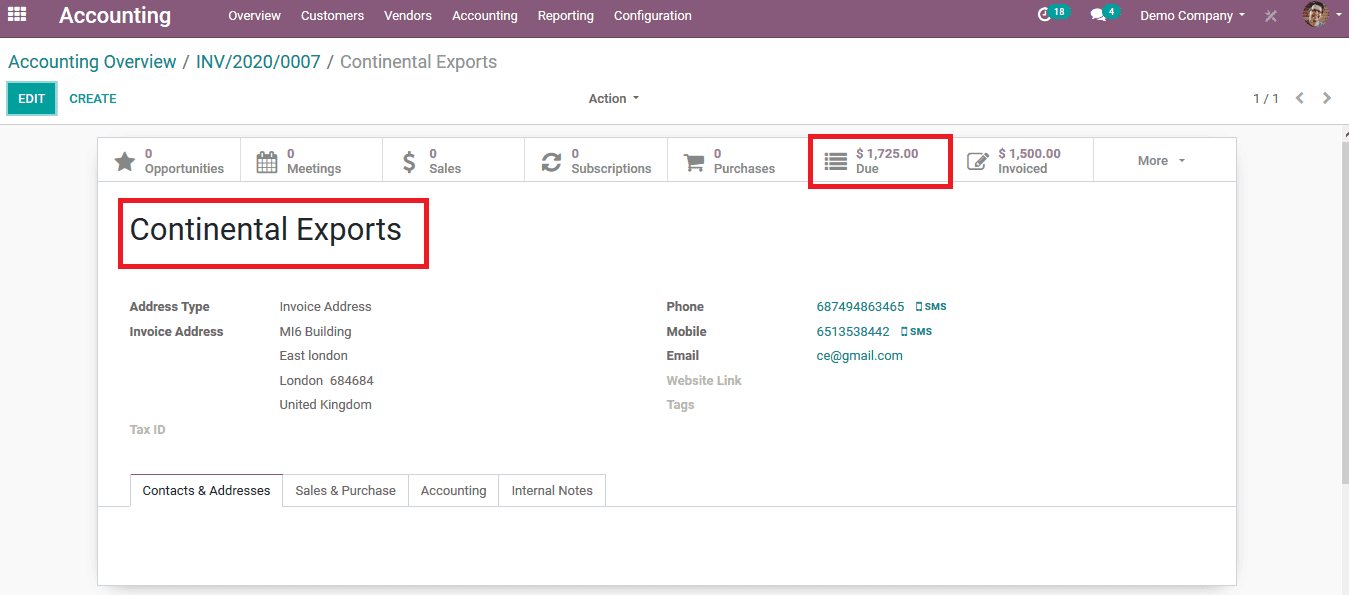The width and height of the screenshot is (1349, 595).
Task: Click the debug tools cross icon
Action: pos(1271,16)
